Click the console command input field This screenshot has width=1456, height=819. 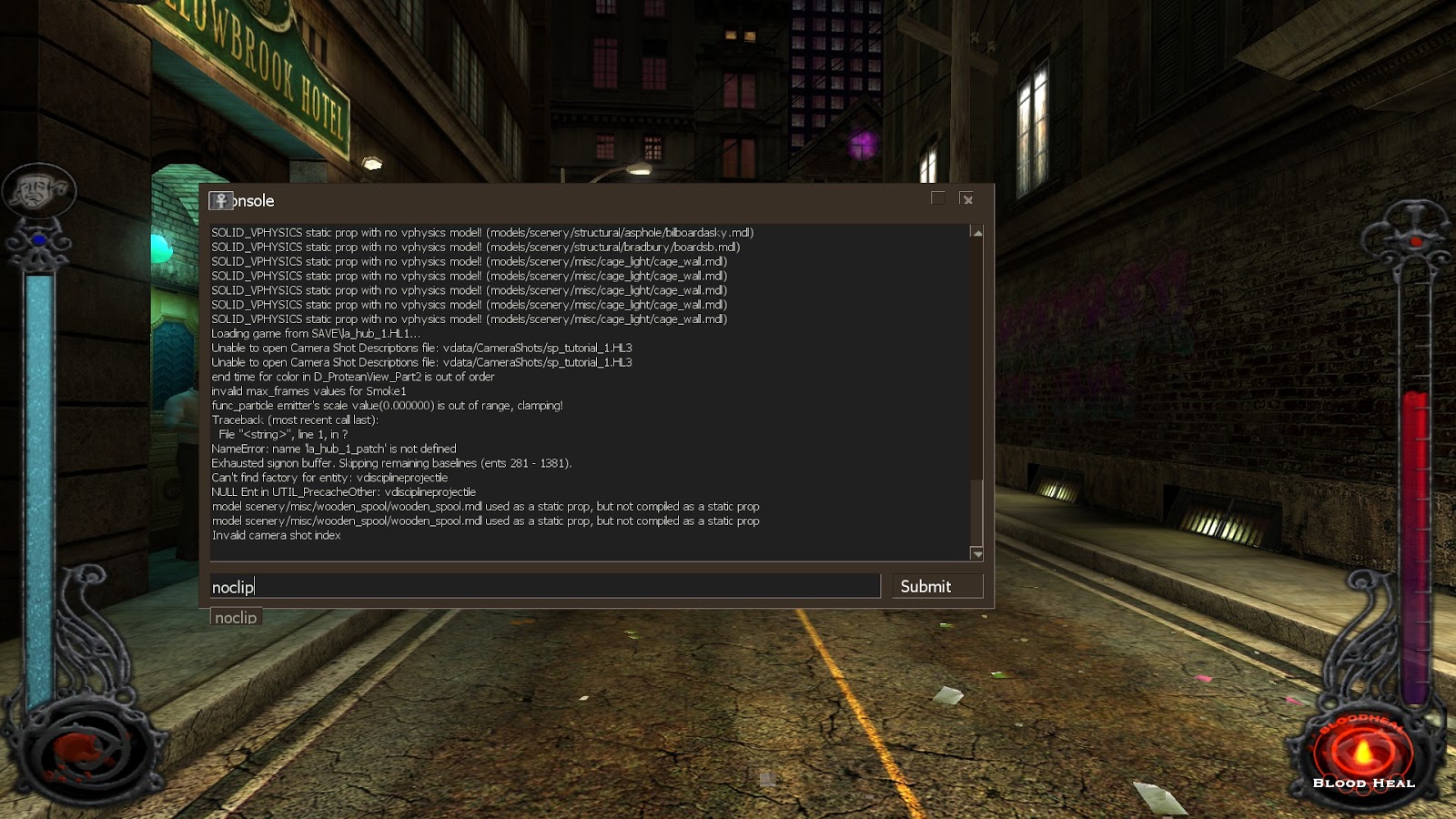pyautogui.click(x=544, y=586)
